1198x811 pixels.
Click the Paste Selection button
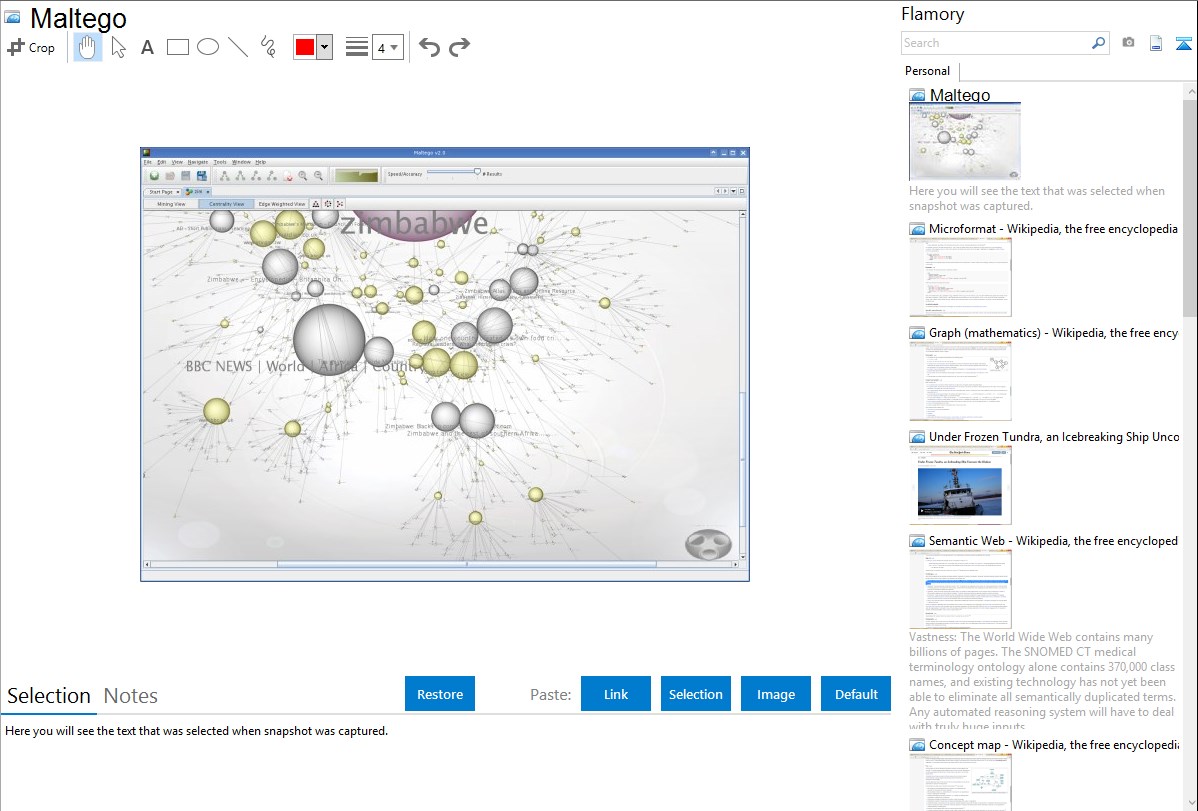click(x=696, y=694)
